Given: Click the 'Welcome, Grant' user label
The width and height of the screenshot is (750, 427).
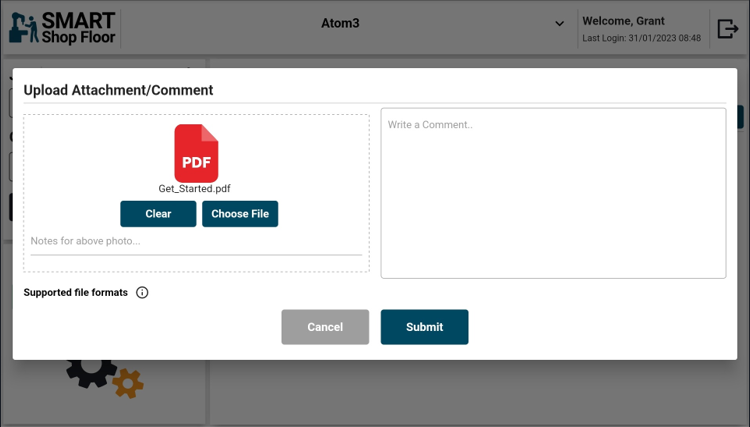Looking at the screenshot, I should click(x=623, y=21).
